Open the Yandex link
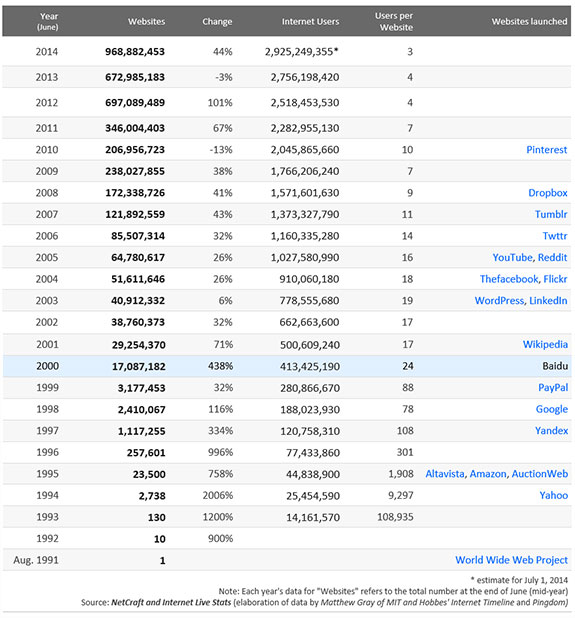This screenshot has width=575, height=618. point(551,431)
